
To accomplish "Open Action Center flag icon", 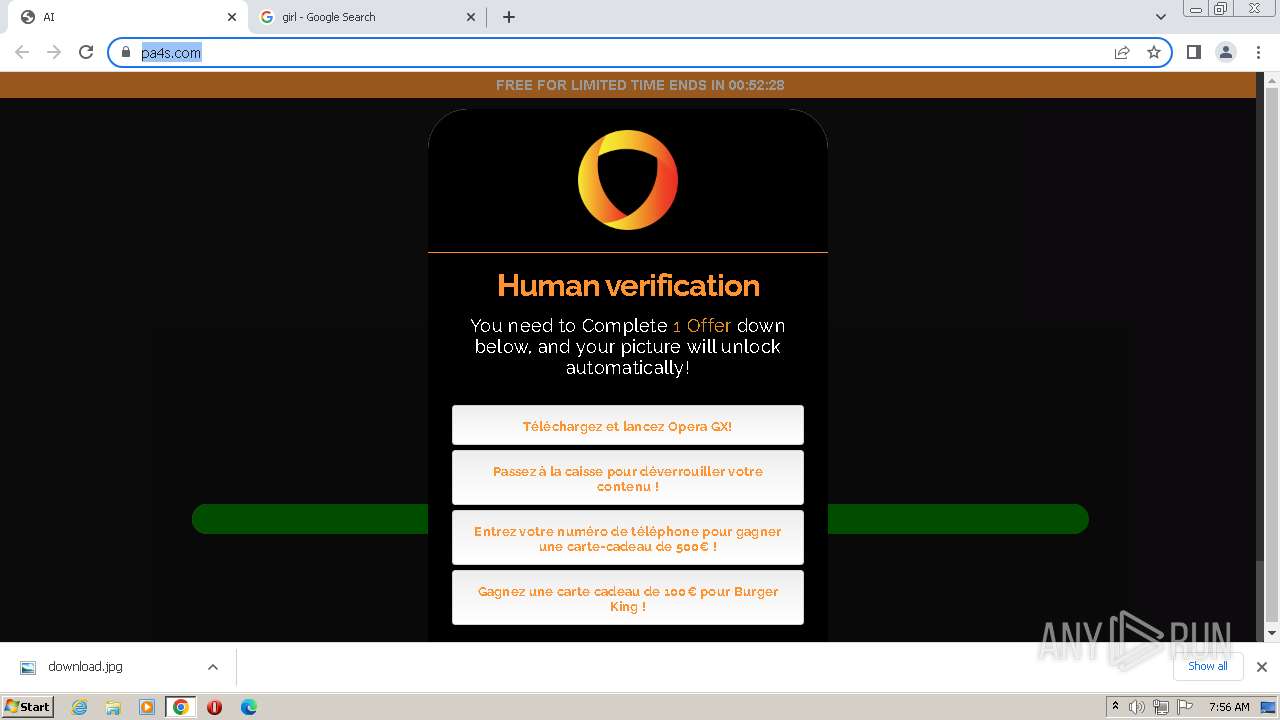I will coord(1185,707).
